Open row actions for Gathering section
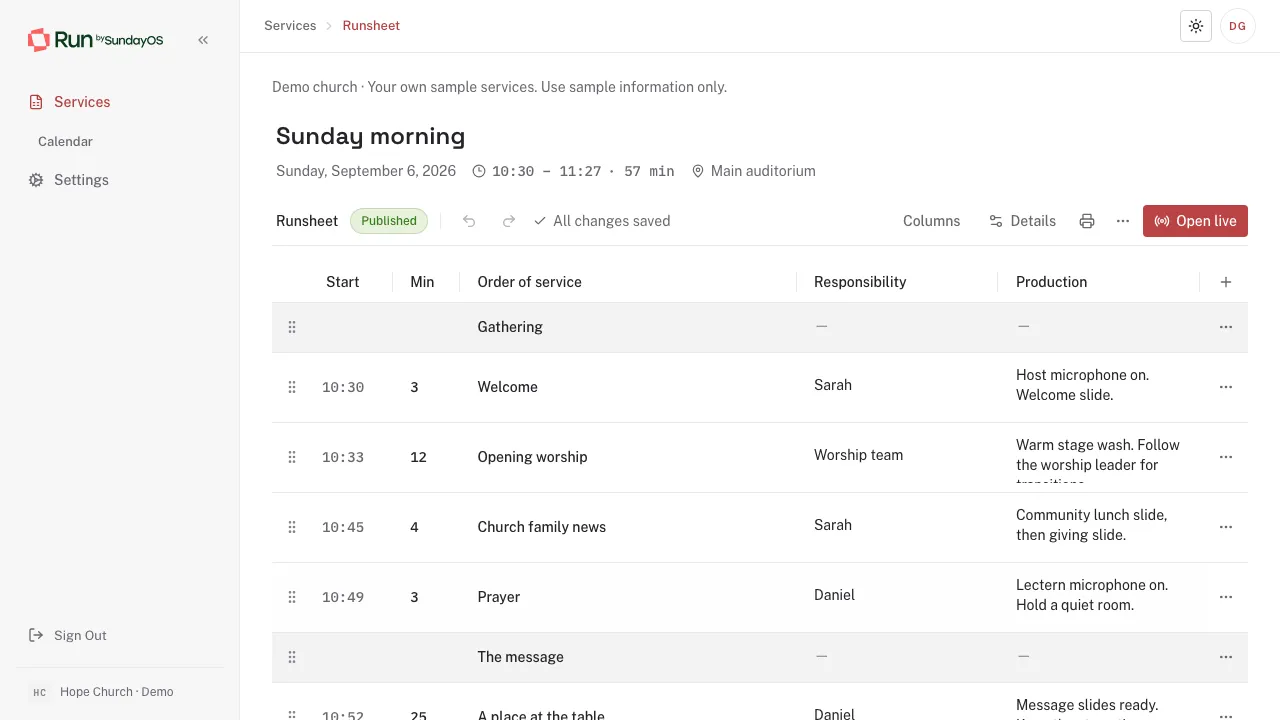 tap(1226, 327)
